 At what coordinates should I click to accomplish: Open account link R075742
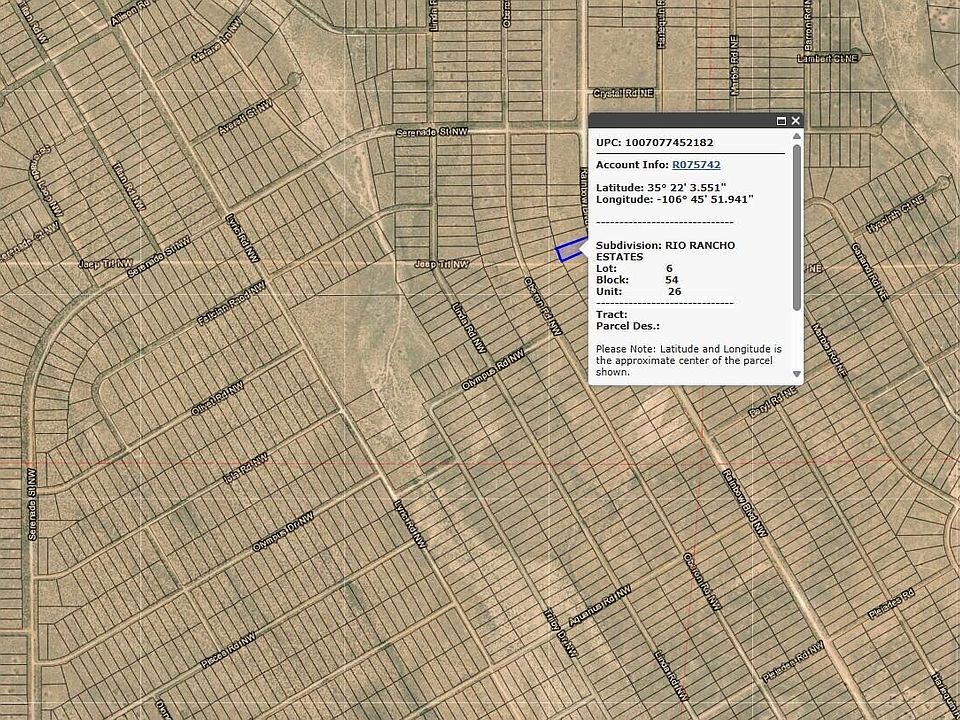point(696,165)
